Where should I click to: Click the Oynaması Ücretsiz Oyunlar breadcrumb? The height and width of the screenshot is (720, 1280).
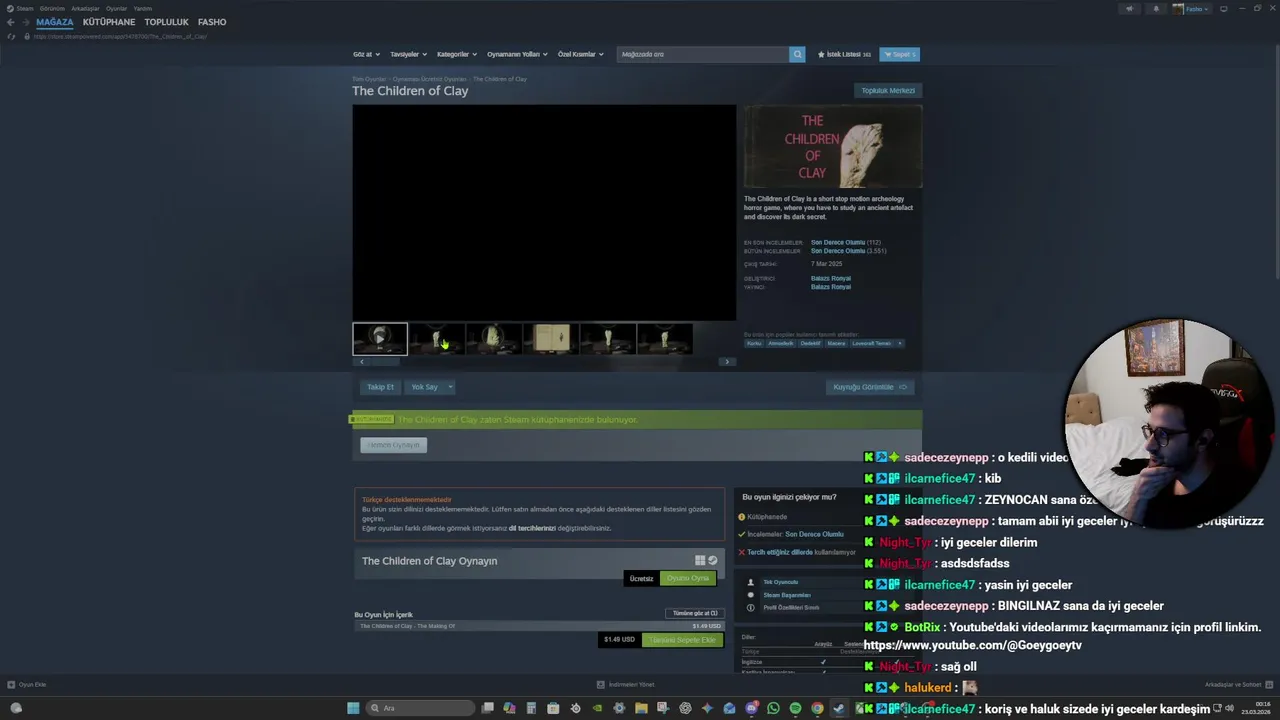[429, 79]
